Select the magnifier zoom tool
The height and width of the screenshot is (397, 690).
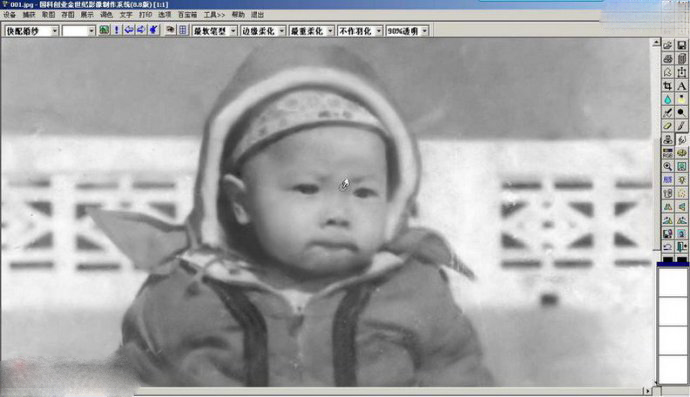668,166
